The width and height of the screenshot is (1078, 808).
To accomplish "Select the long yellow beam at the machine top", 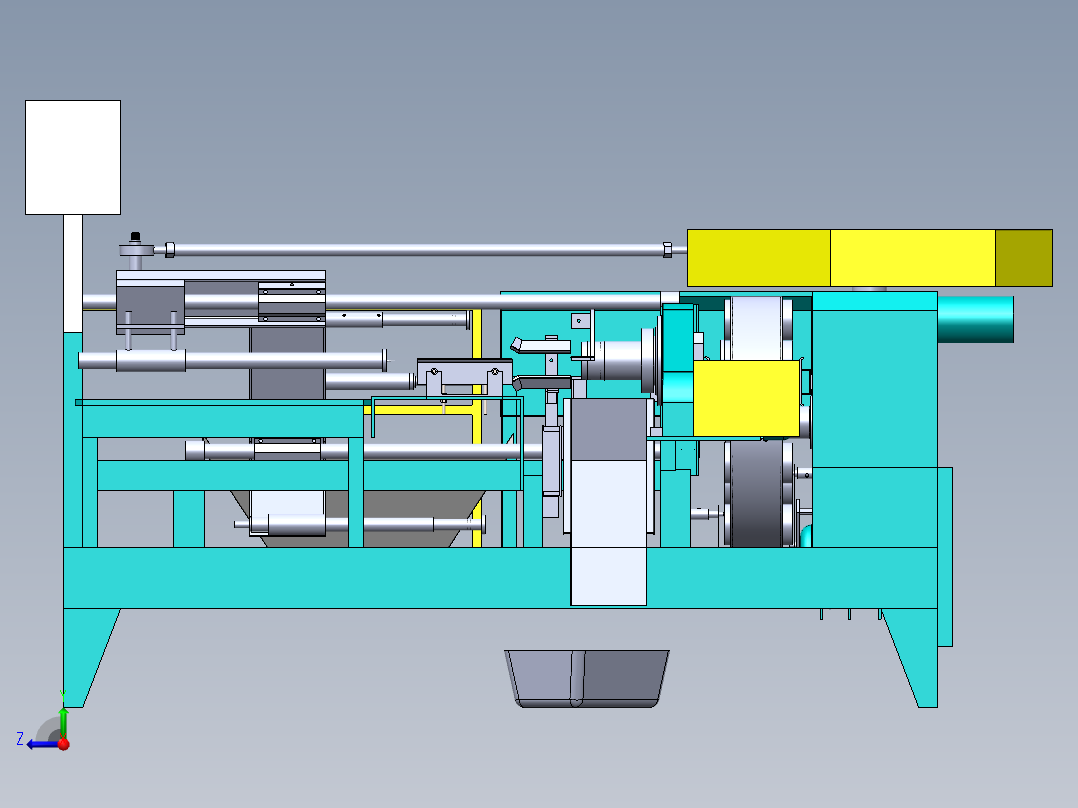I will click(x=870, y=258).
